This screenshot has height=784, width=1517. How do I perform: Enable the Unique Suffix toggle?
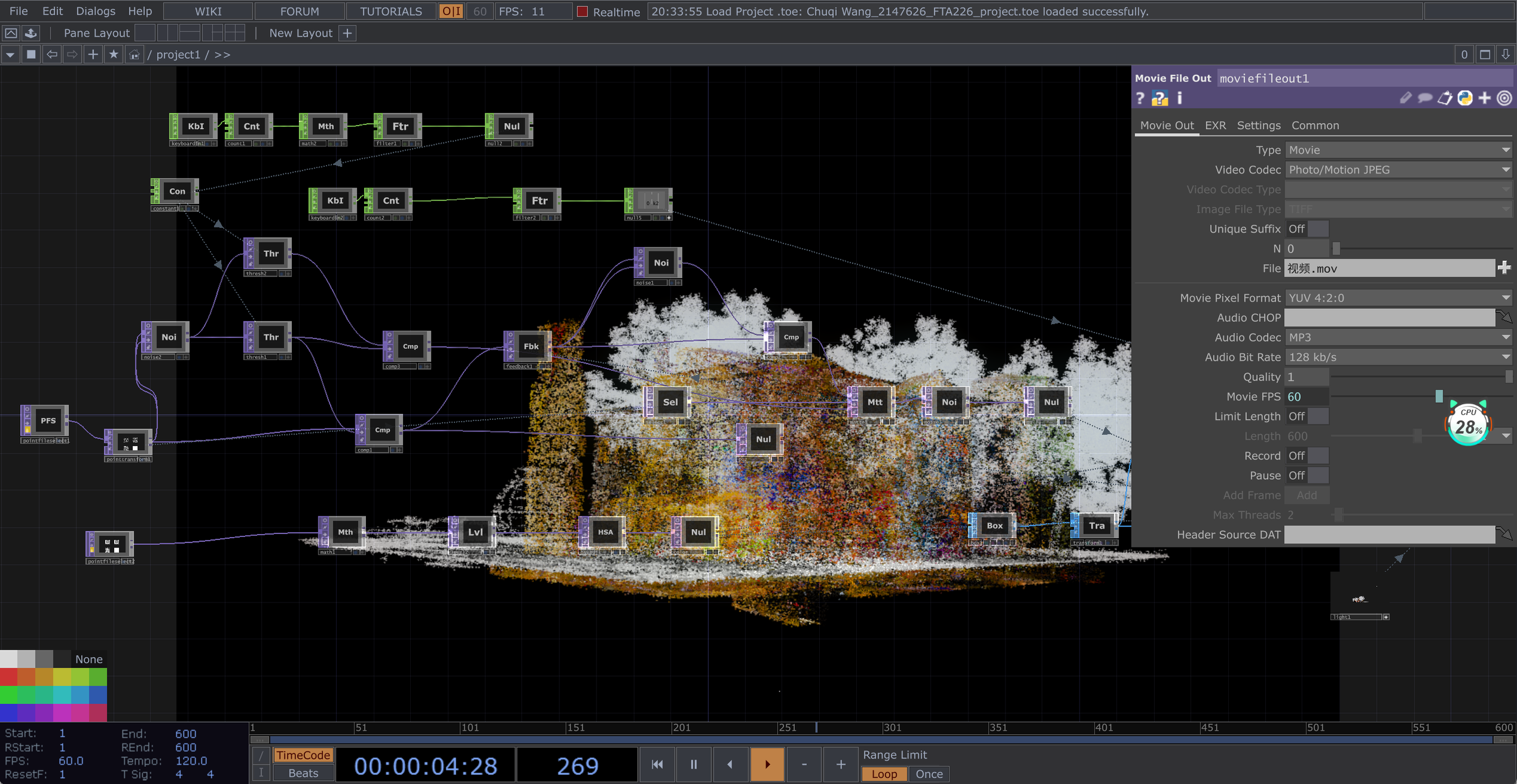(1307, 229)
